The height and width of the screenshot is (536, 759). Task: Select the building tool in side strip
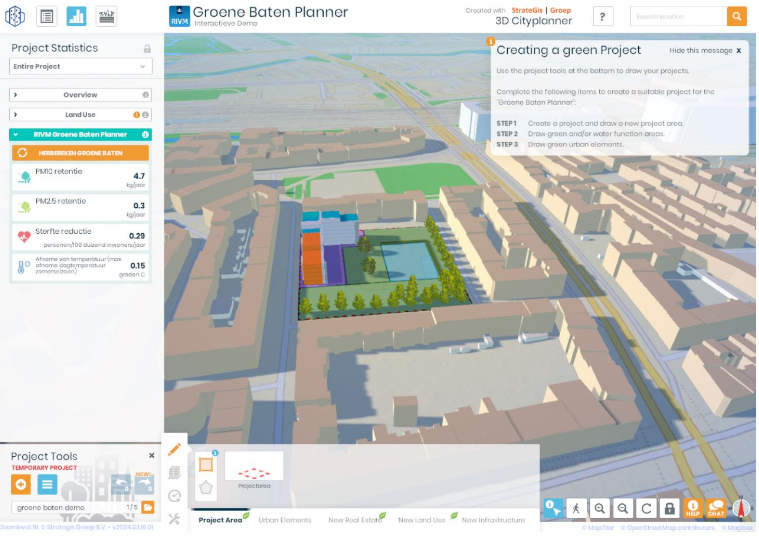coord(174,473)
